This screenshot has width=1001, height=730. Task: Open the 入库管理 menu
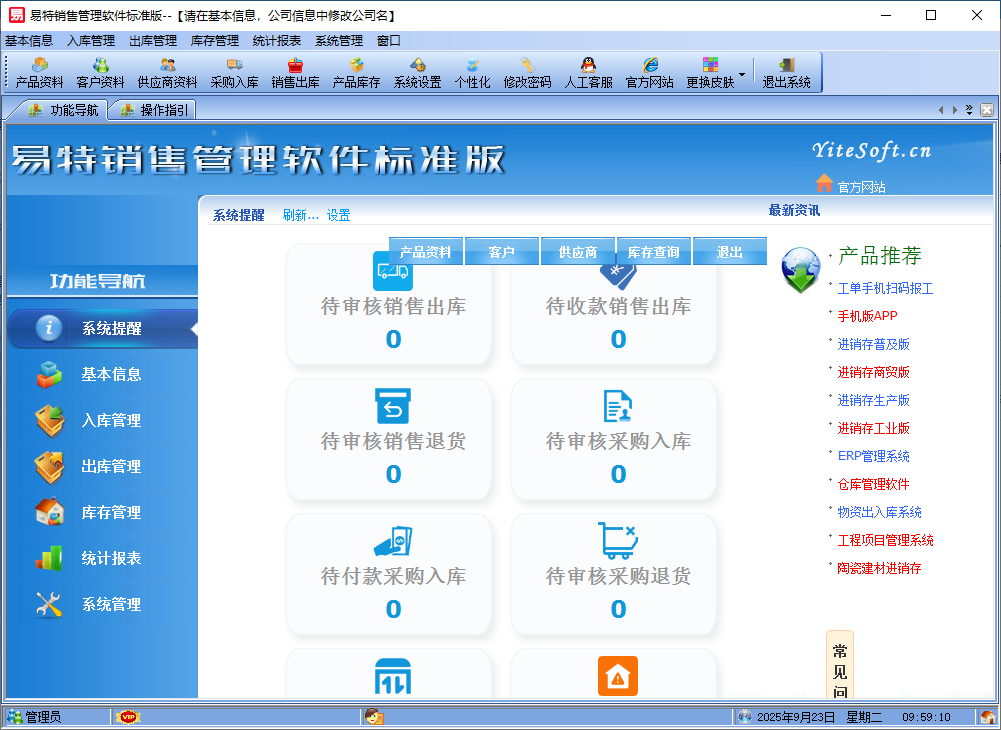pos(91,41)
